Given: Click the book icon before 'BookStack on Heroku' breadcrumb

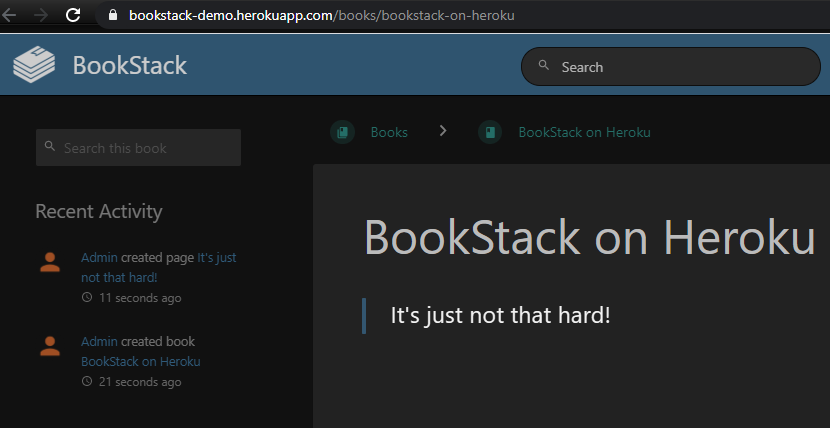Looking at the screenshot, I should [490, 132].
